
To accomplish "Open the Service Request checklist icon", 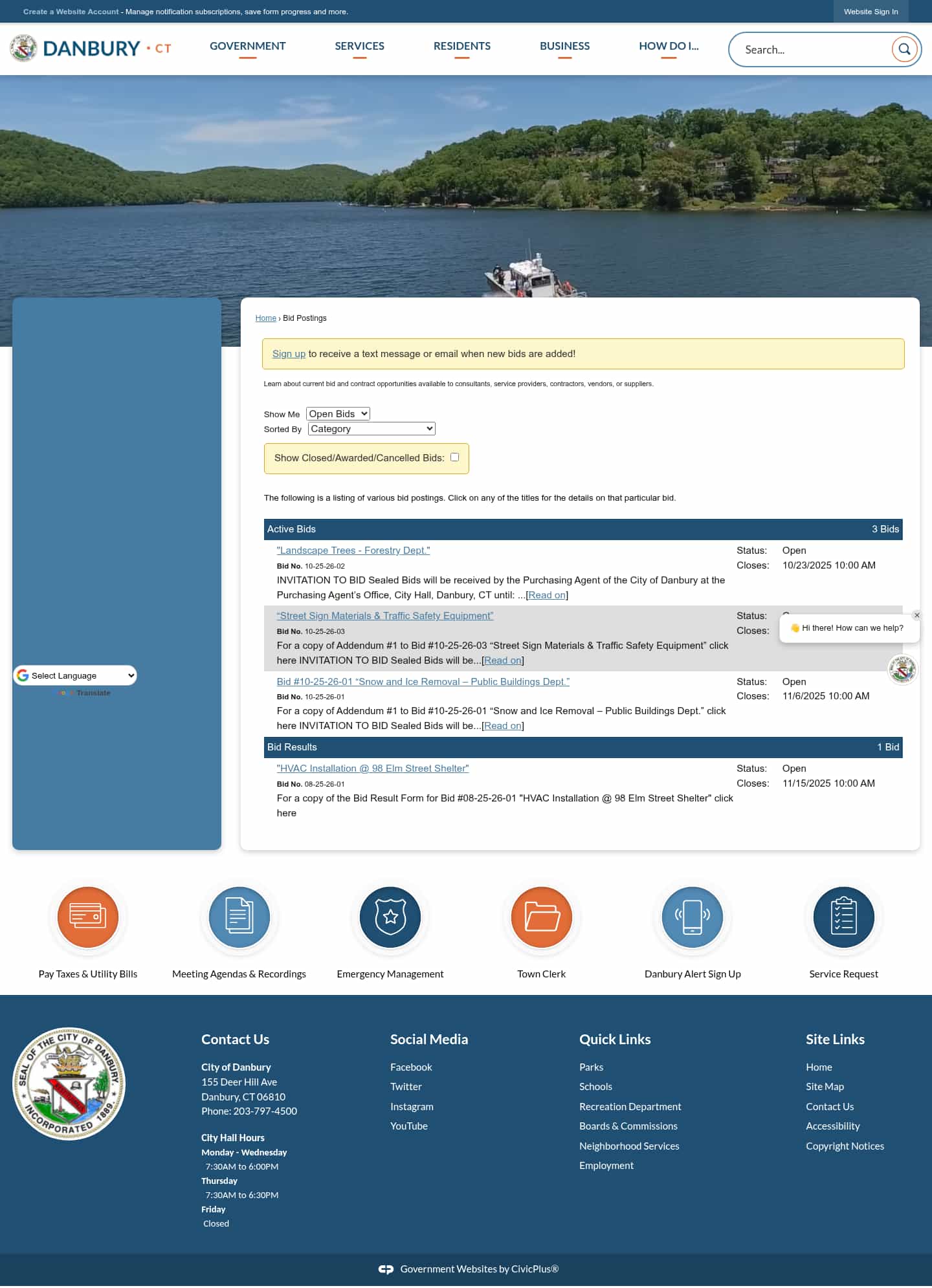I will click(843, 917).
